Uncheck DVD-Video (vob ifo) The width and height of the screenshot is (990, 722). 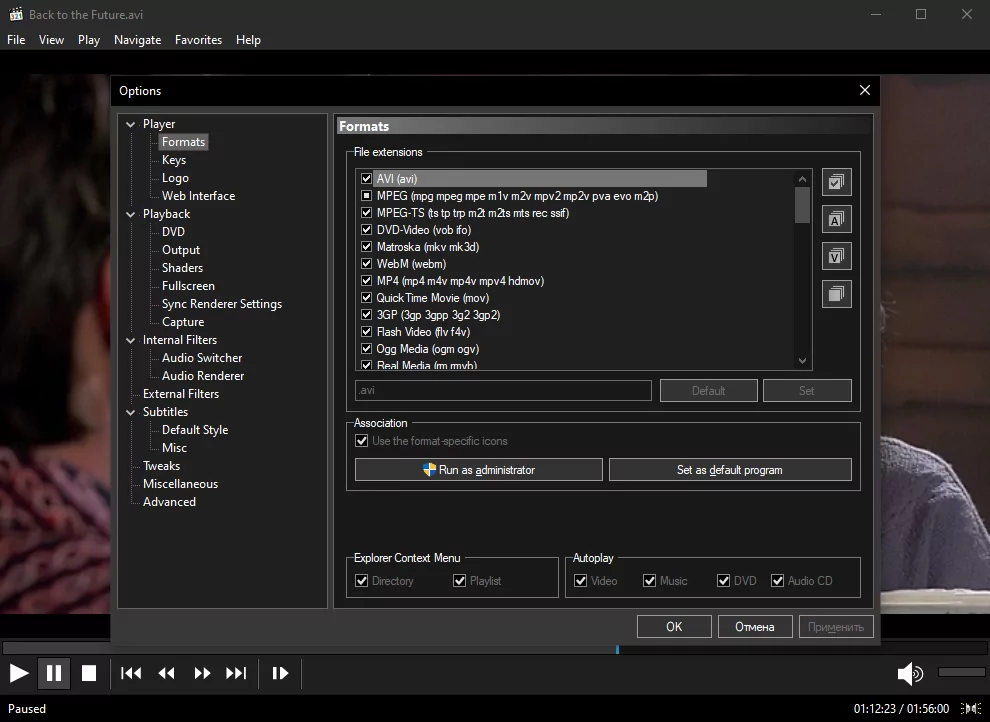pyautogui.click(x=366, y=230)
